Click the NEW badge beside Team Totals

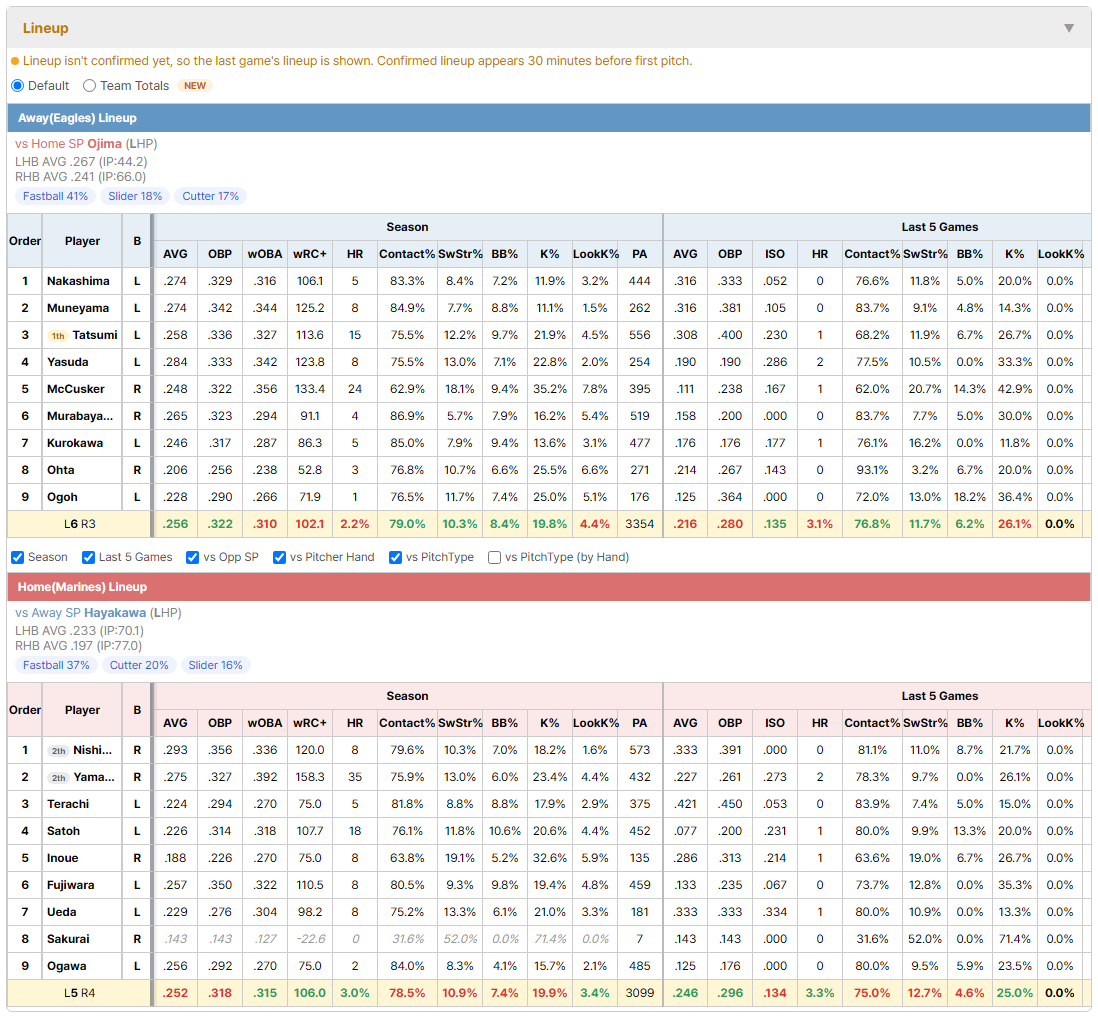(195, 85)
